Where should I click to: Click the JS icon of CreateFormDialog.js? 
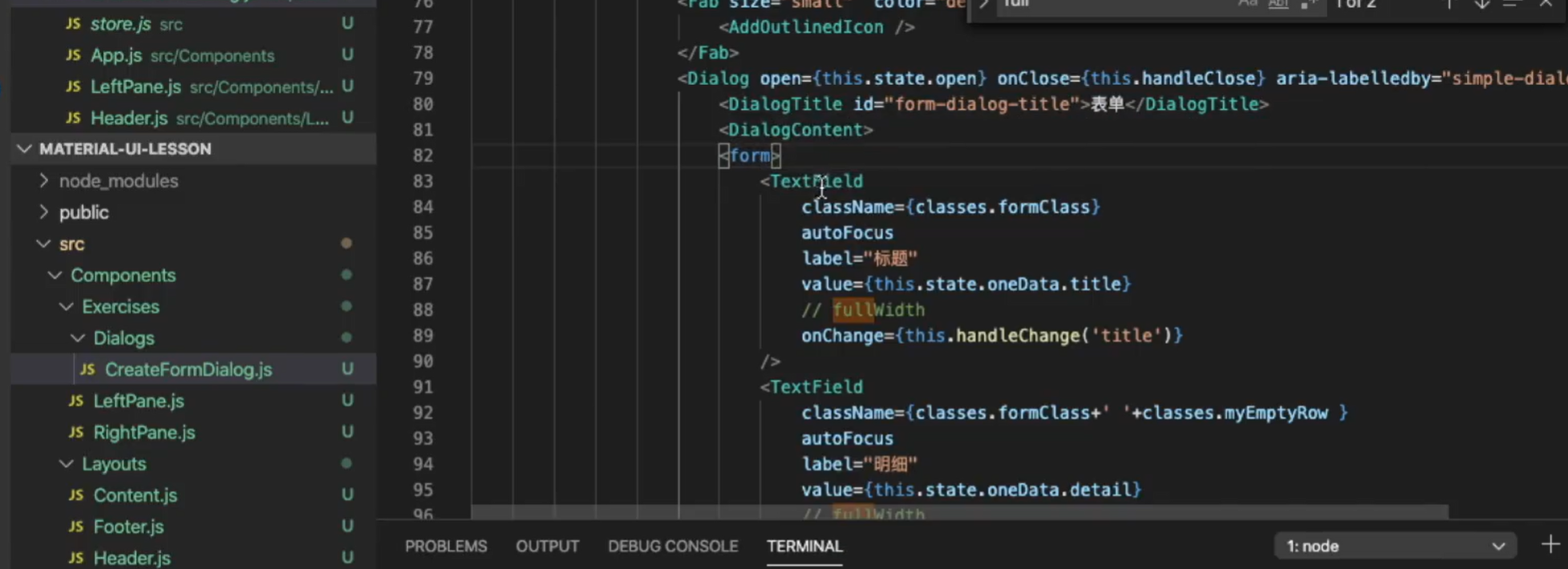coord(87,369)
